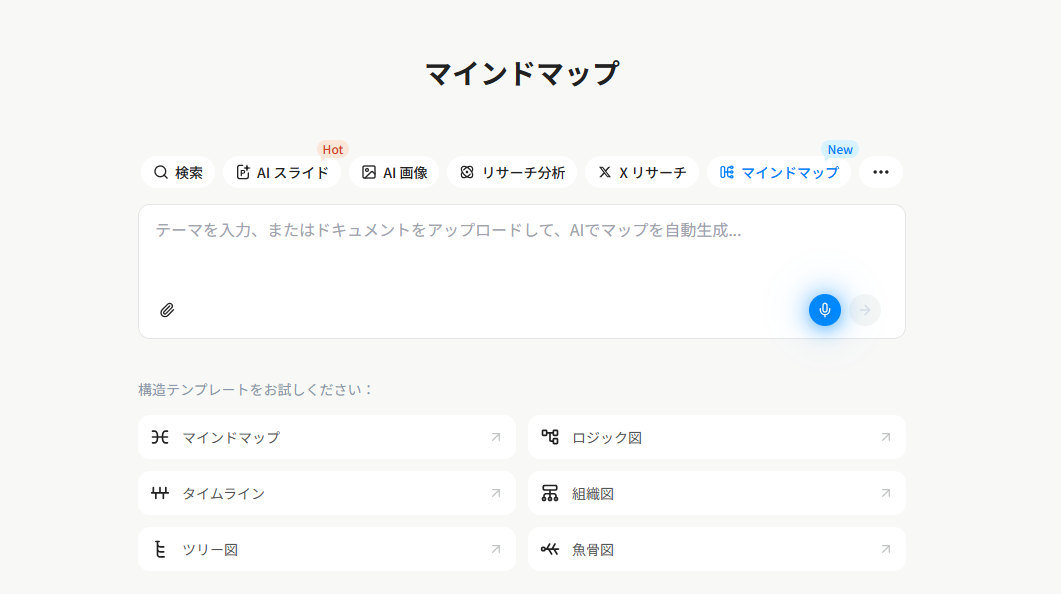Screen dimensions: 1061x594
Task: Select the リサーチ分析 tab
Action: 512,172
